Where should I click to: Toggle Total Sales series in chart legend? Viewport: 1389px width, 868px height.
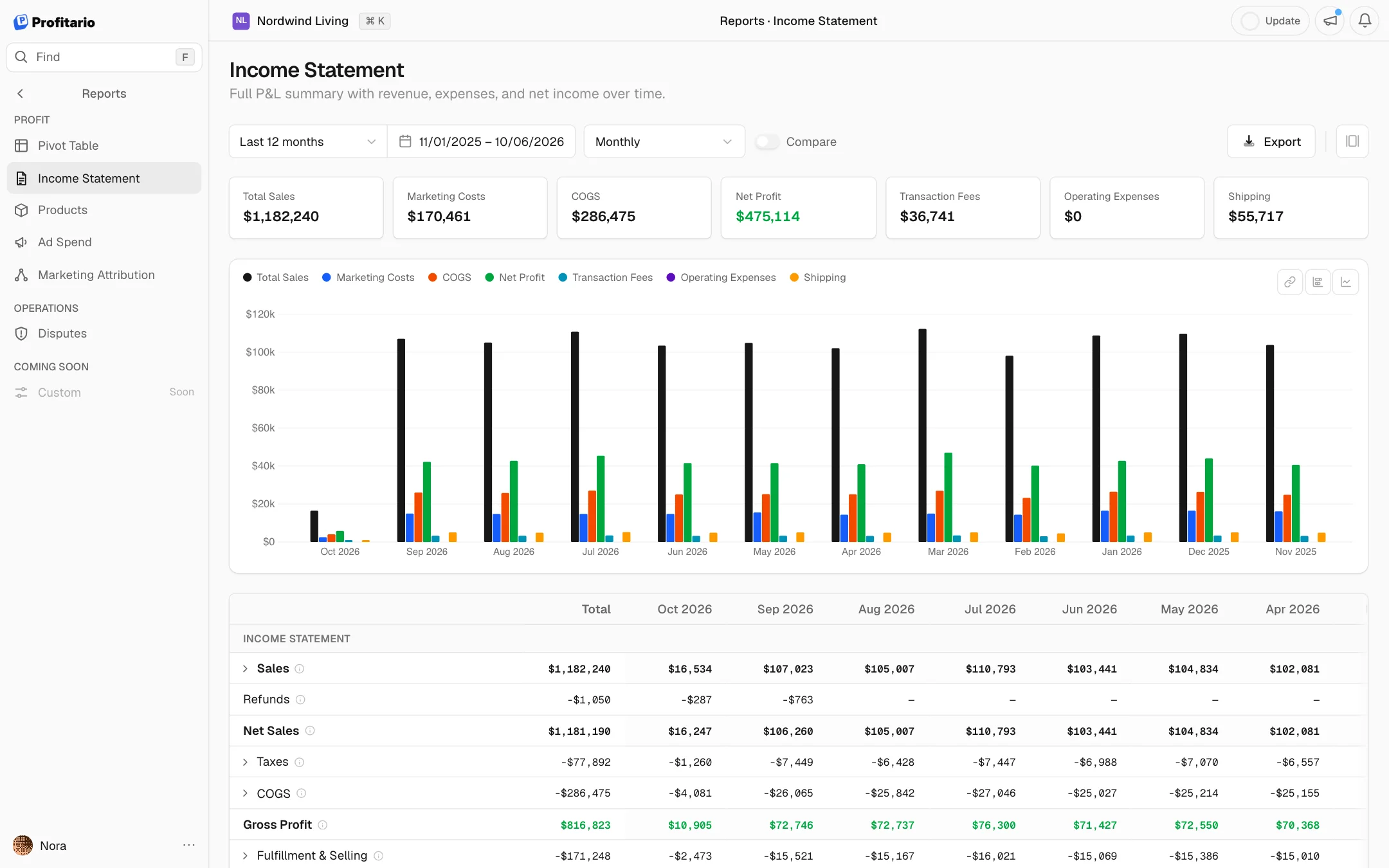(x=276, y=277)
